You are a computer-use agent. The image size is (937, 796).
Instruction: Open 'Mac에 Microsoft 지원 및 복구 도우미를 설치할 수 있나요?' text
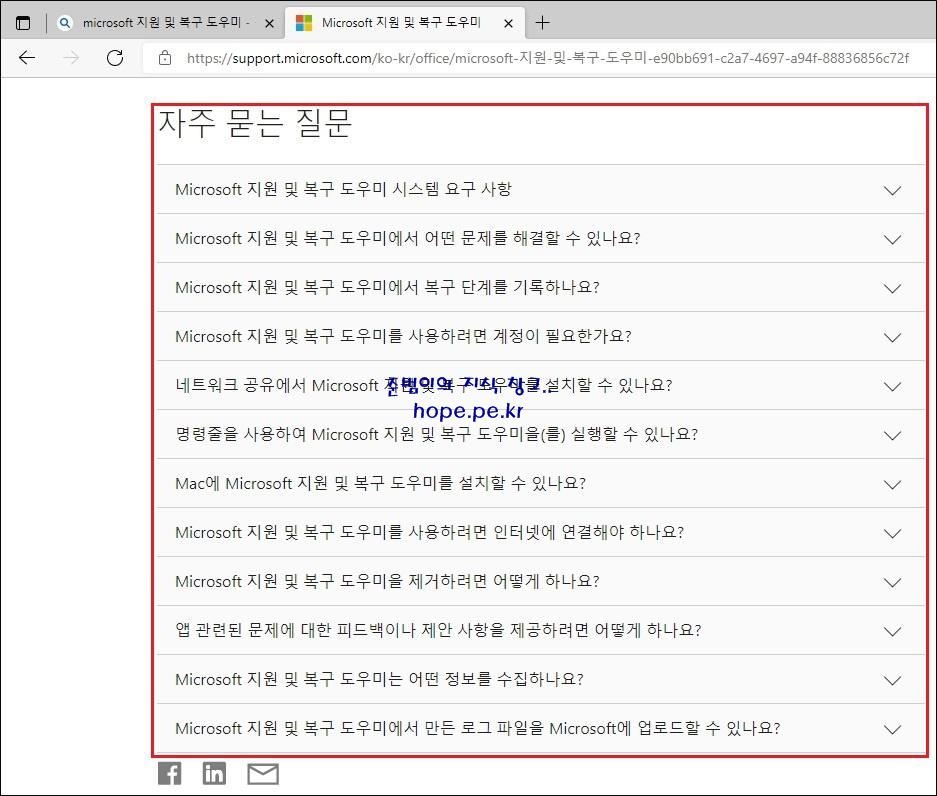point(381,483)
